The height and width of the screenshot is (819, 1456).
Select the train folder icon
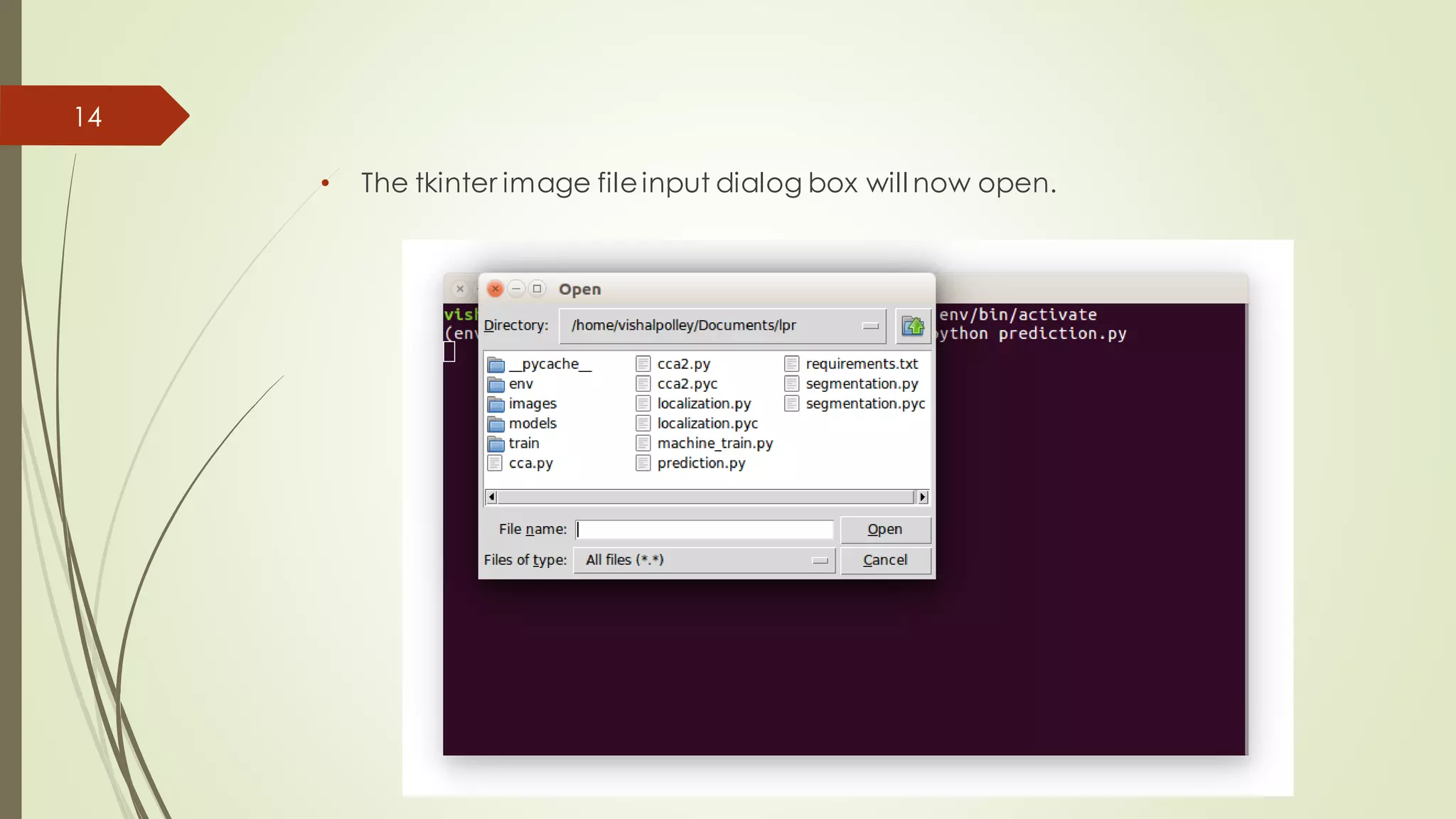click(496, 444)
